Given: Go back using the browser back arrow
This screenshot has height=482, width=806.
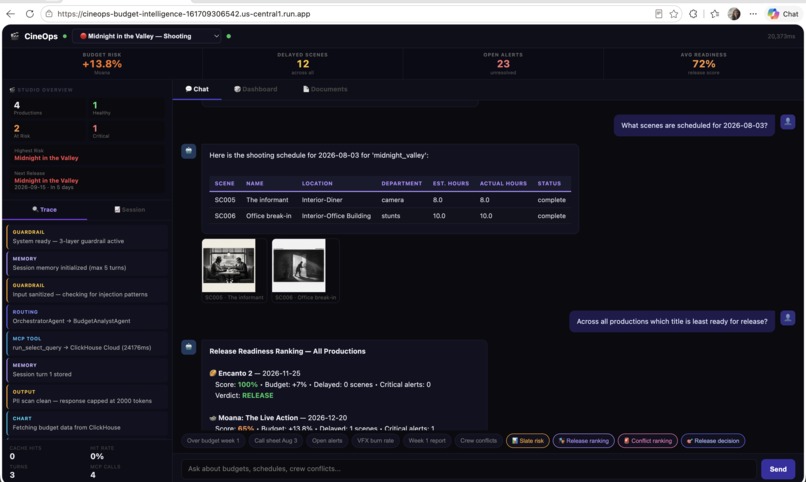Looking at the screenshot, I should click(x=10, y=14).
